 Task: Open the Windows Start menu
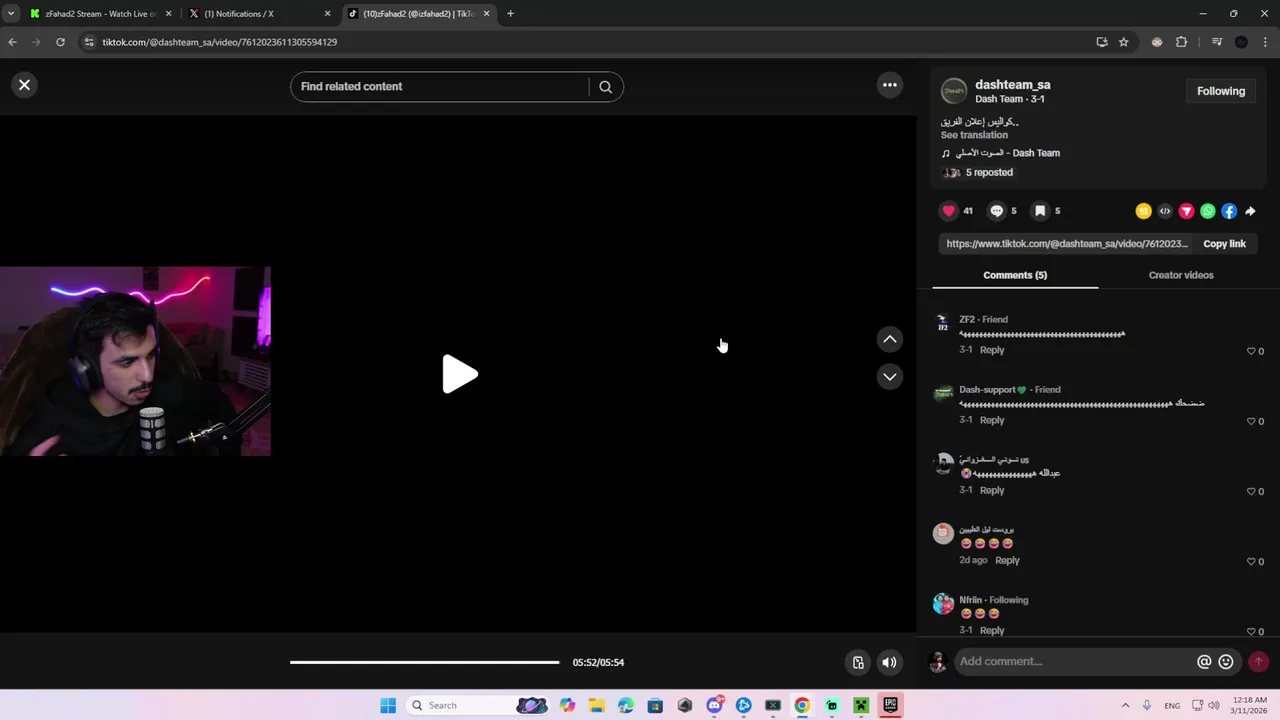[x=388, y=705]
